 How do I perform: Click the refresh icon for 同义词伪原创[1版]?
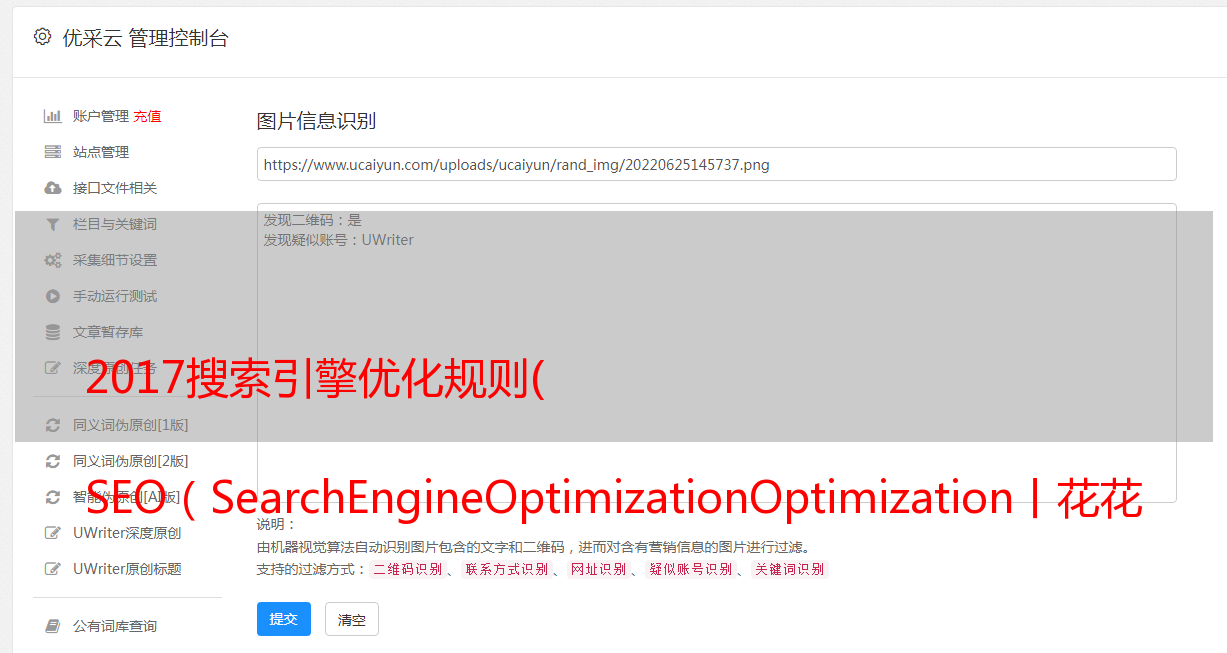(x=52, y=425)
